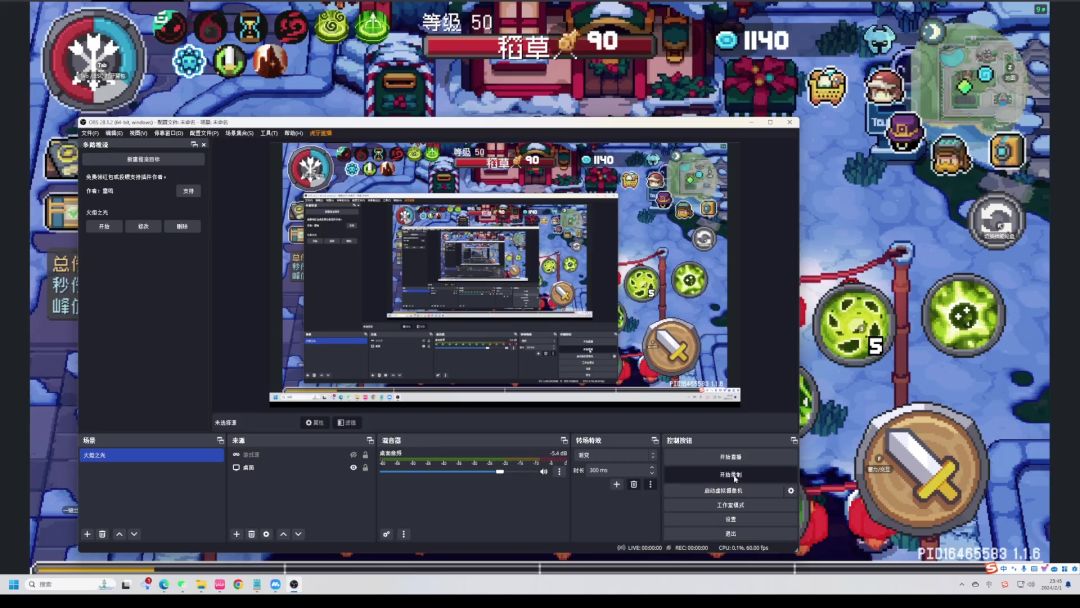Toggle lock for the 桌面 source

point(365,468)
